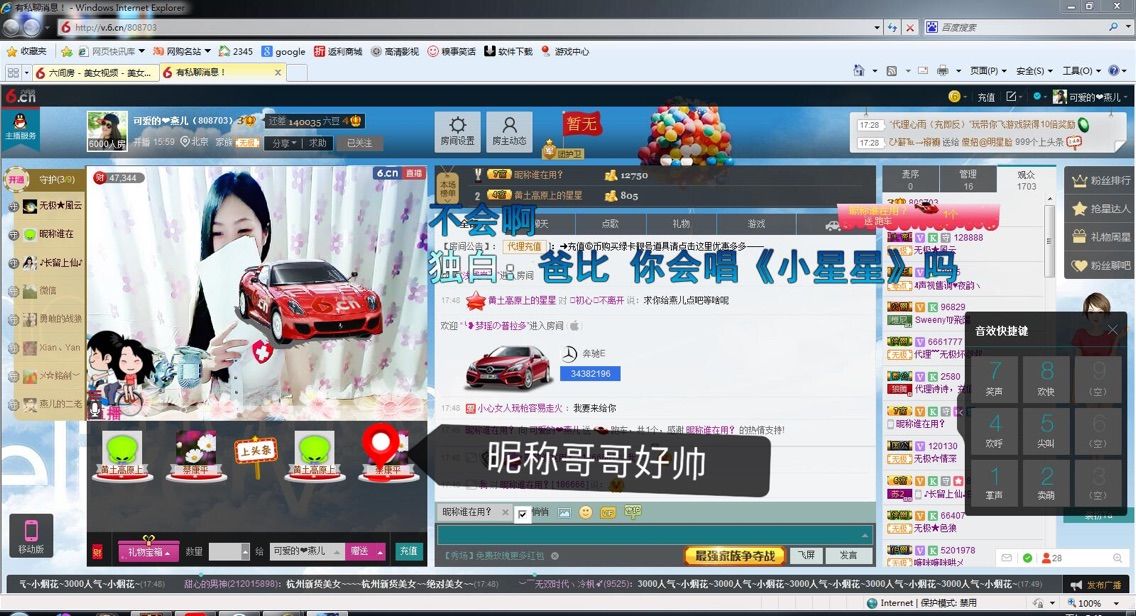Image resolution: width=1136 pixels, height=616 pixels.
Task: Click the 发布广播 megaphone button
Action: point(1095,584)
